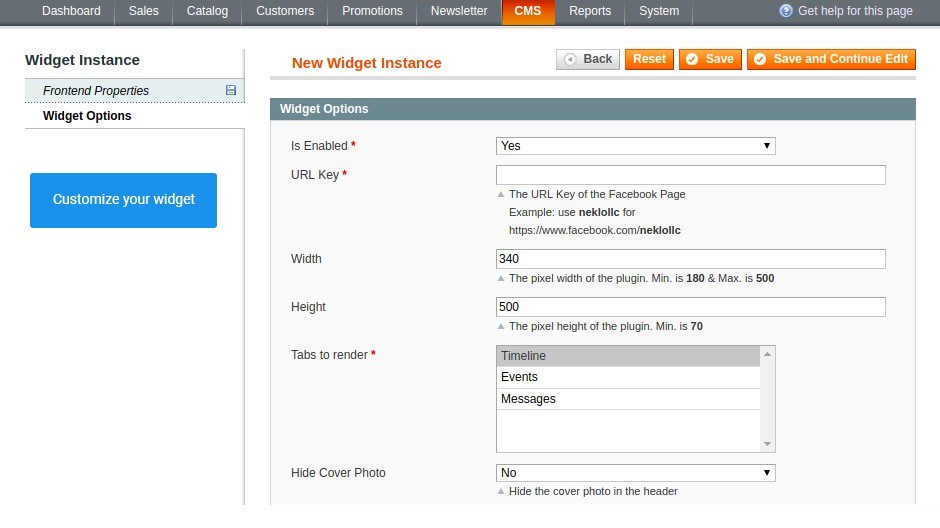940x528 pixels.
Task: Open the Promotions menu
Action: coord(372,11)
